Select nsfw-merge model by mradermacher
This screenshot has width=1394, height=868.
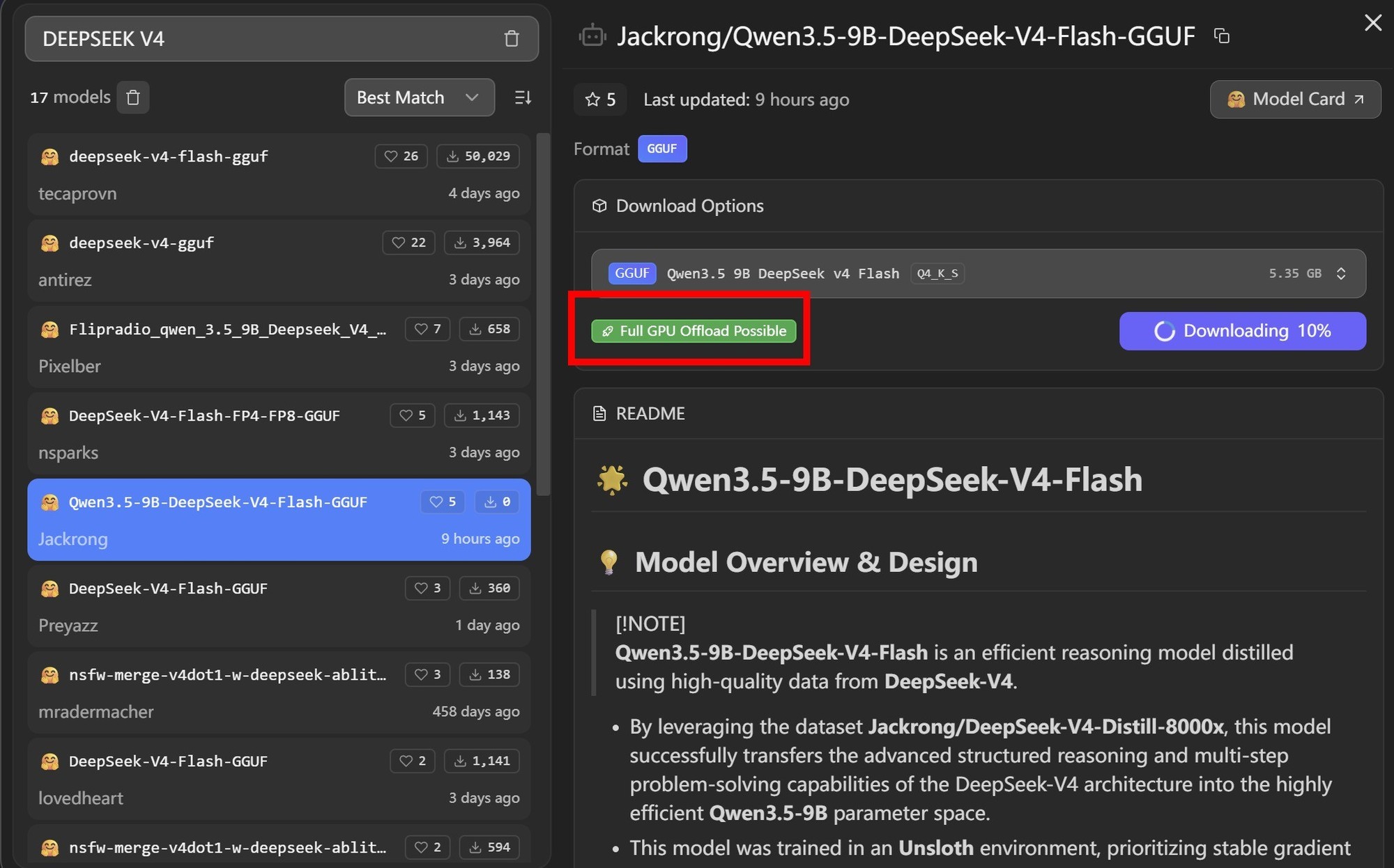pyautogui.click(x=279, y=692)
